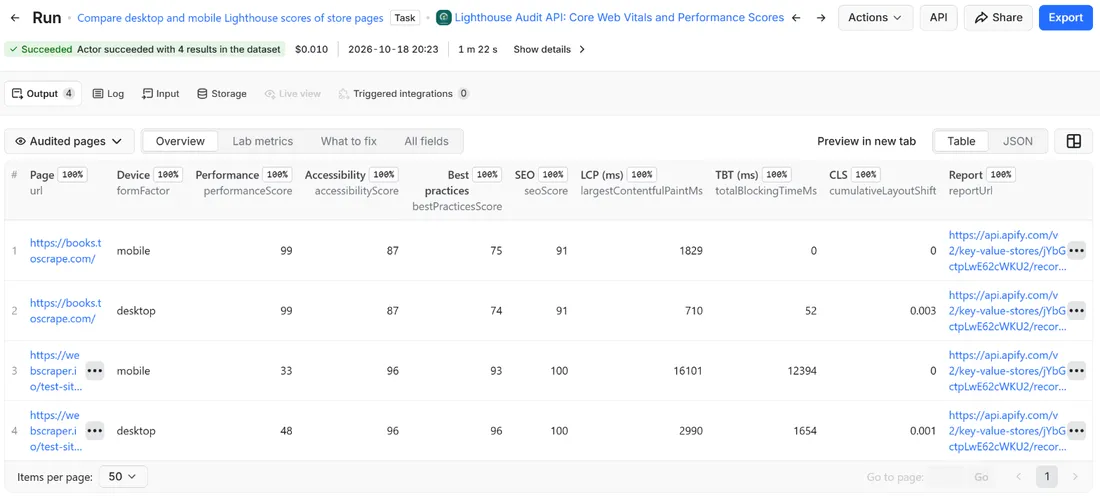This screenshot has height=497, width=1100.
Task: Click the API button
Action: click(939, 18)
